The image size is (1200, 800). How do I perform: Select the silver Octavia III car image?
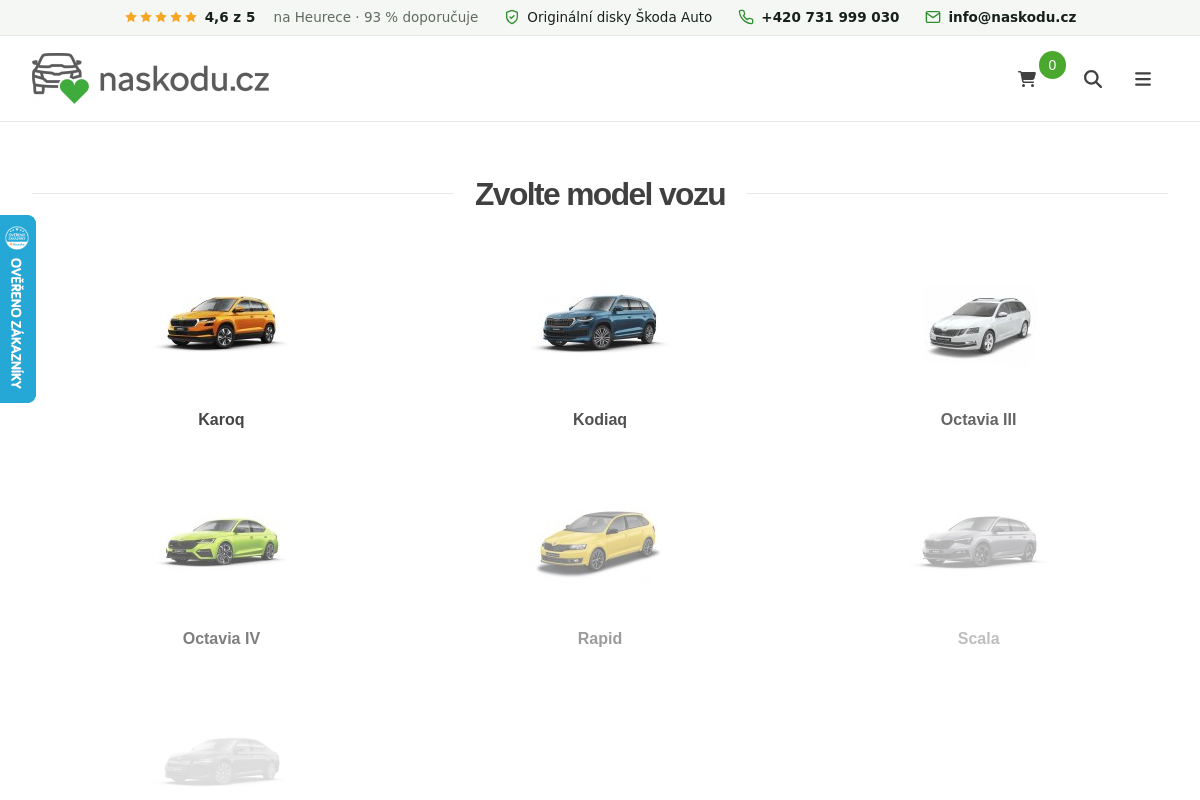[x=979, y=326]
